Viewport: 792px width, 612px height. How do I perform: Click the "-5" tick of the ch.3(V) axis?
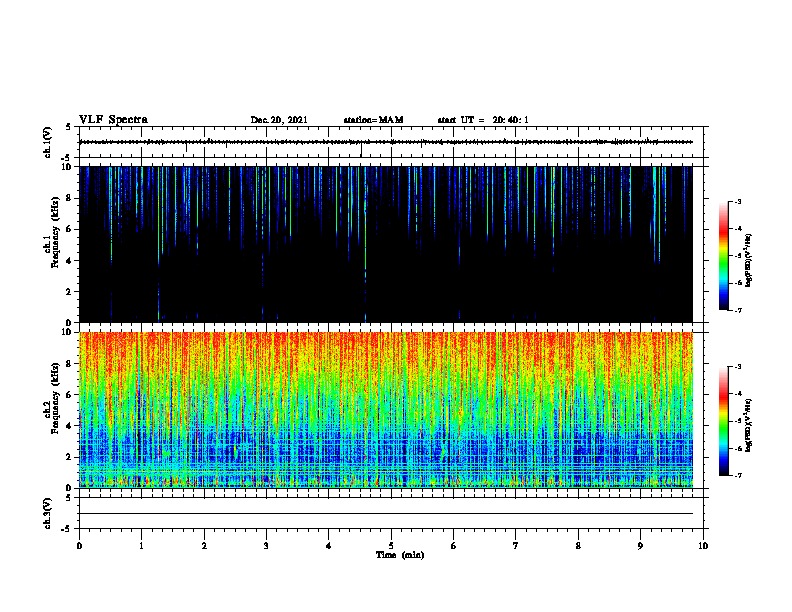(x=67, y=529)
